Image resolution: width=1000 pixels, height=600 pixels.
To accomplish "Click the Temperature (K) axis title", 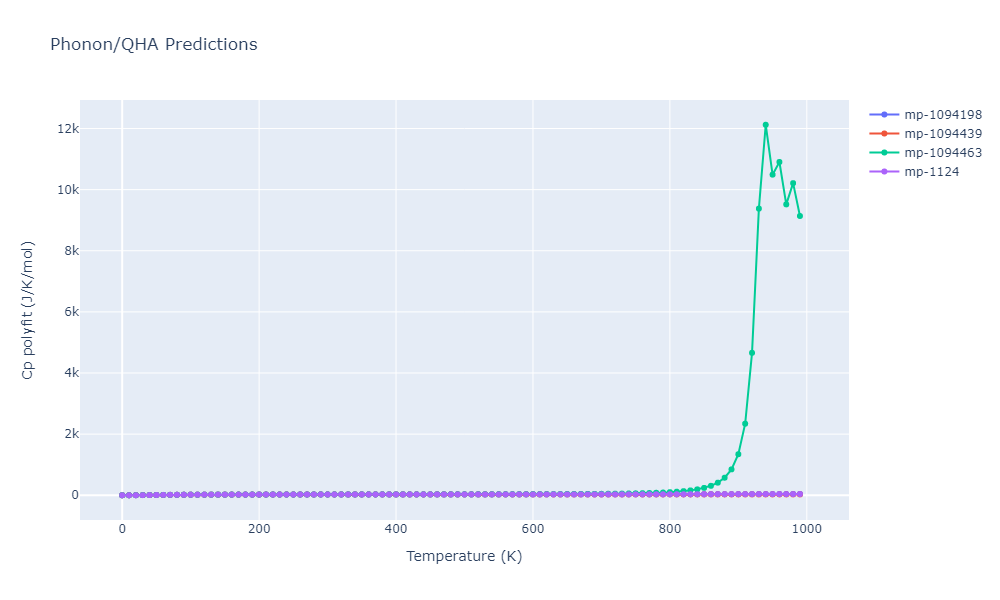I will 464,556.
